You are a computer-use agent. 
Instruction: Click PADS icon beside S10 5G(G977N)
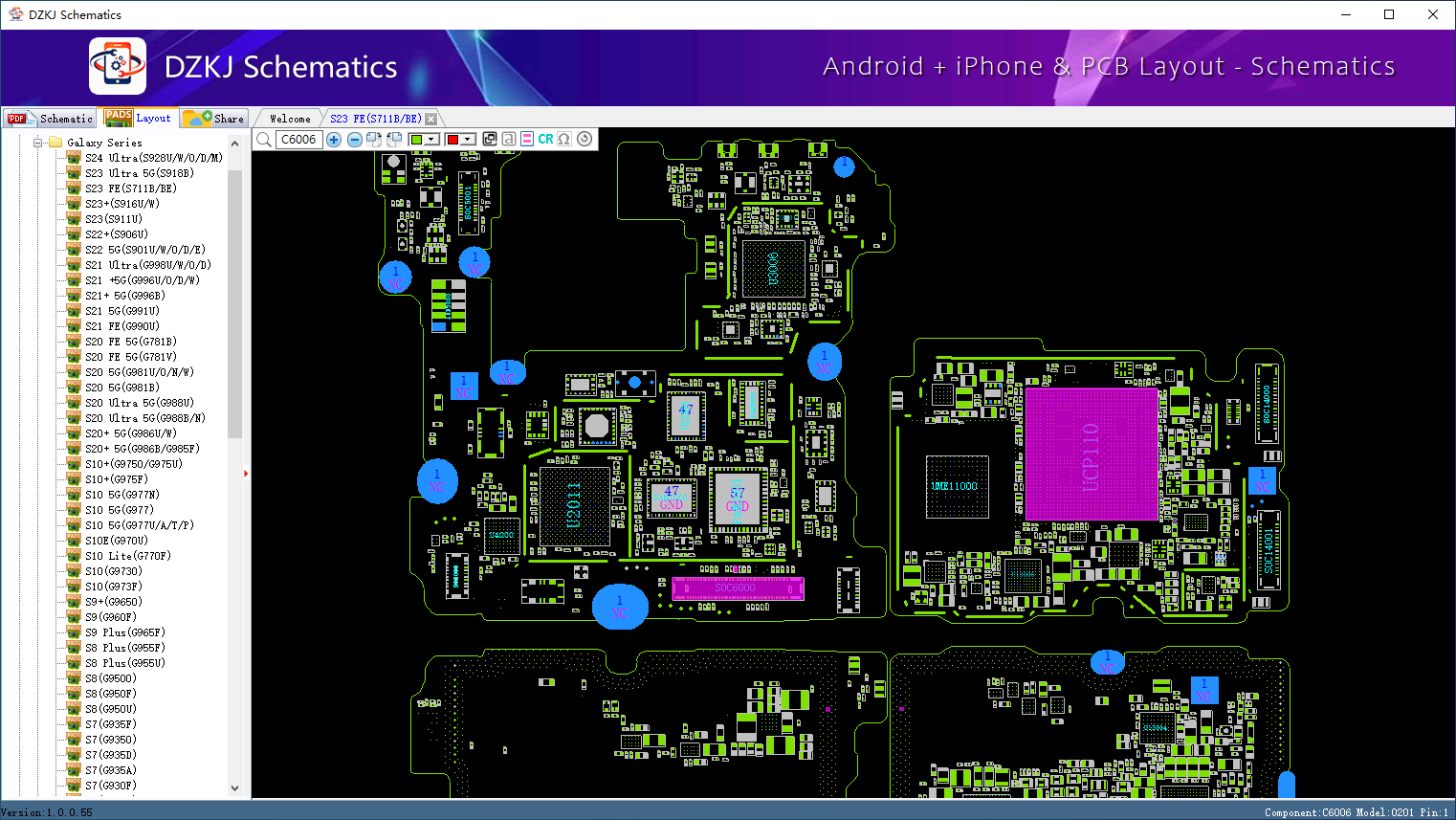point(74,494)
